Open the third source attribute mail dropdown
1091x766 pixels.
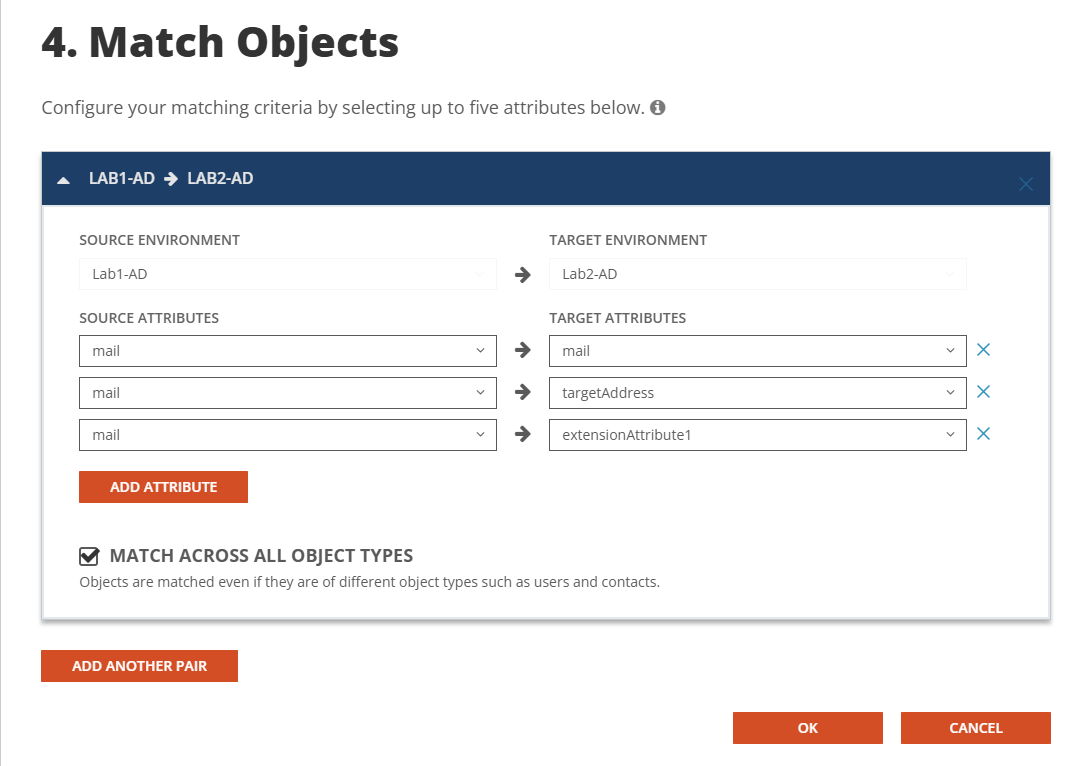(287, 435)
